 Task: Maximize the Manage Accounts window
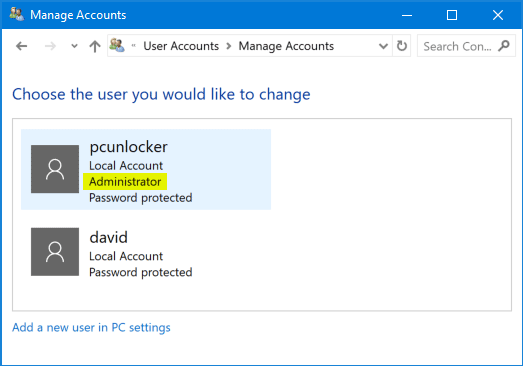[x=452, y=15]
